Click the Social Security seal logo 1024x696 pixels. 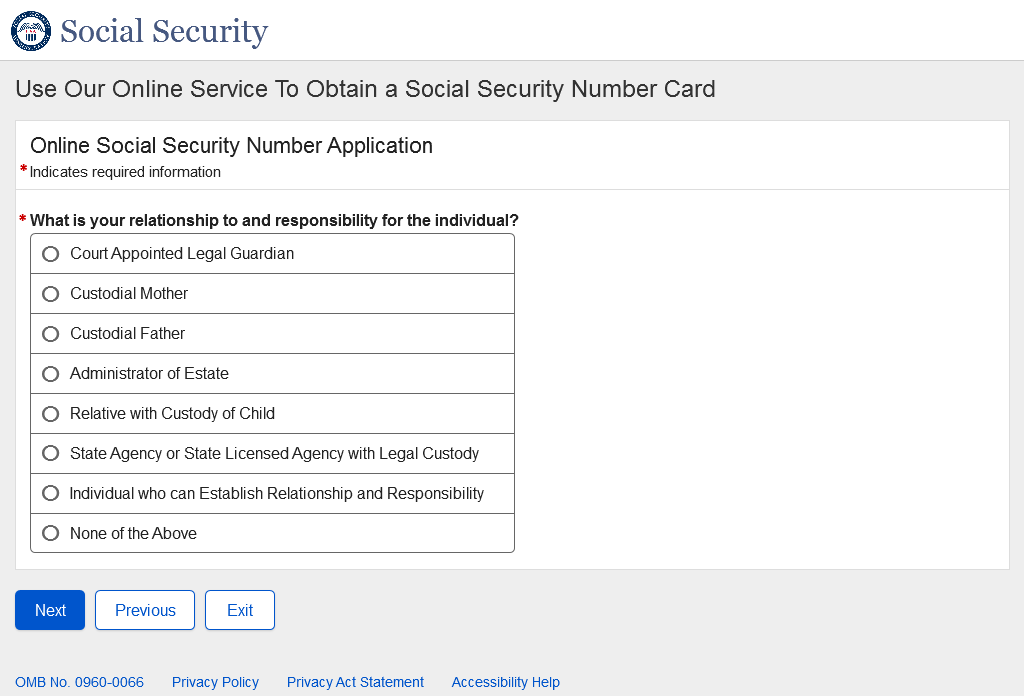pyautogui.click(x=31, y=31)
